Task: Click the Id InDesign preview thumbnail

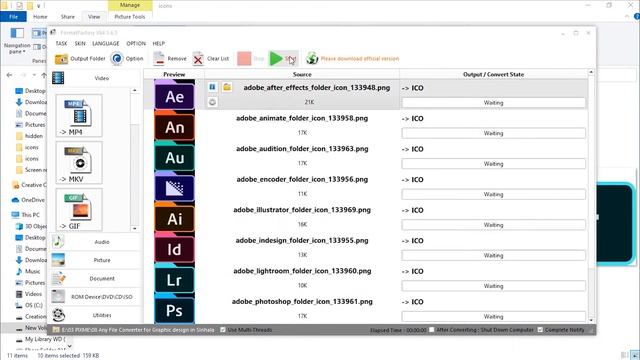Action: (x=174, y=248)
